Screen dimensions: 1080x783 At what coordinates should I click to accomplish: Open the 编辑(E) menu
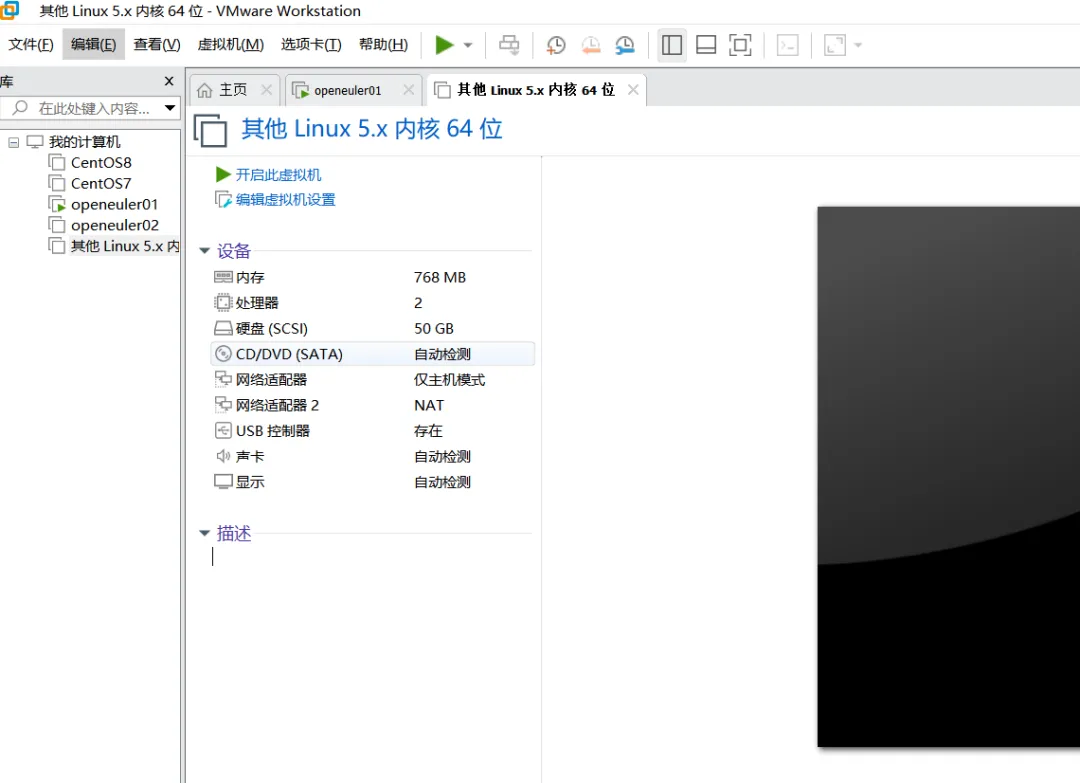click(x=94, y=45)
